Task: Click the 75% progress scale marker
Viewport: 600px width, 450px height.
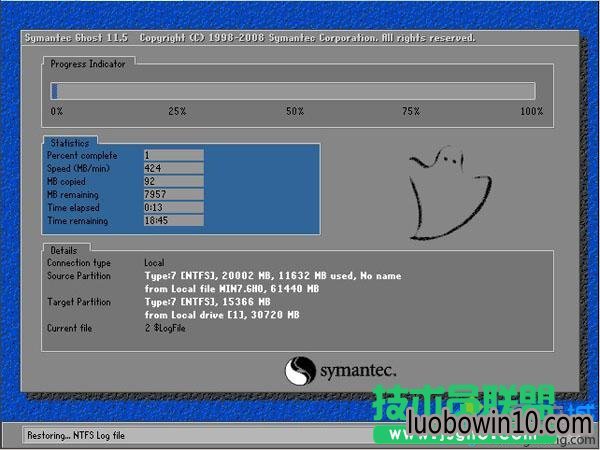Action: click(411, 111)
